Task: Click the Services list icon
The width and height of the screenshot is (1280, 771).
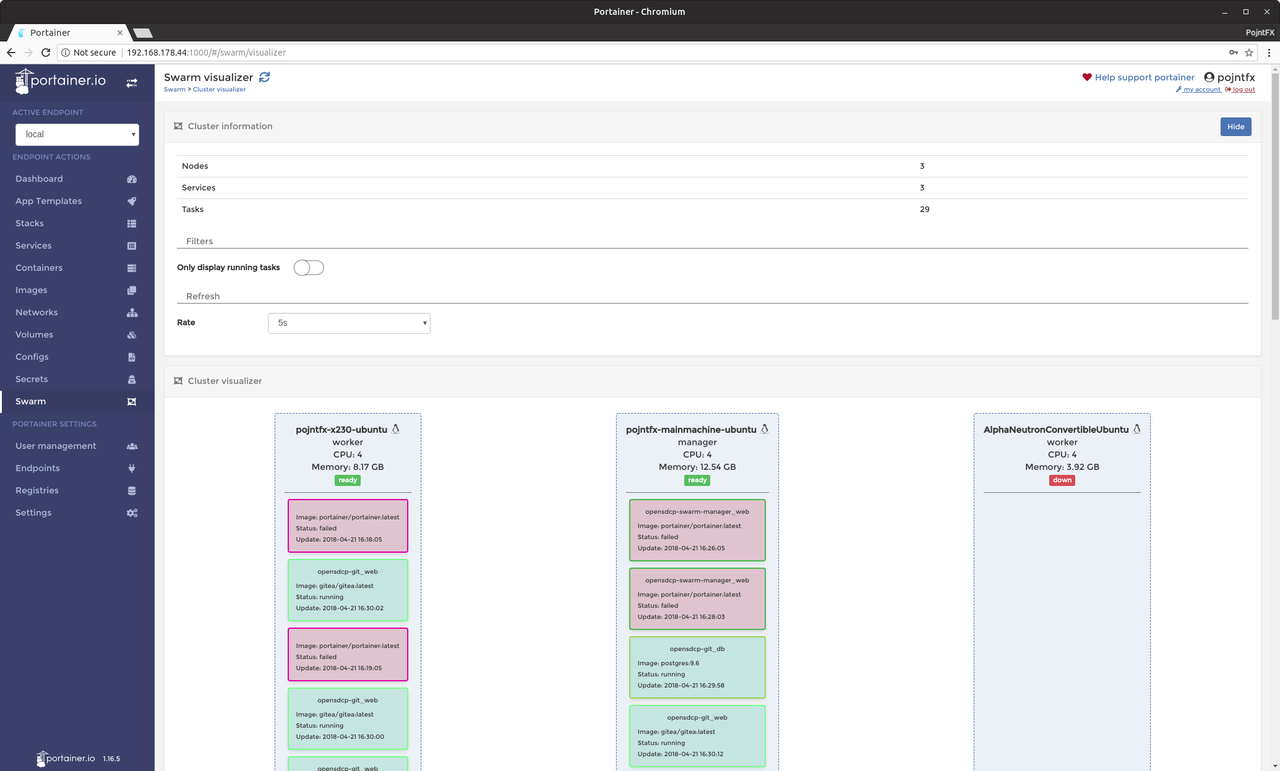Action: [131, 246]
